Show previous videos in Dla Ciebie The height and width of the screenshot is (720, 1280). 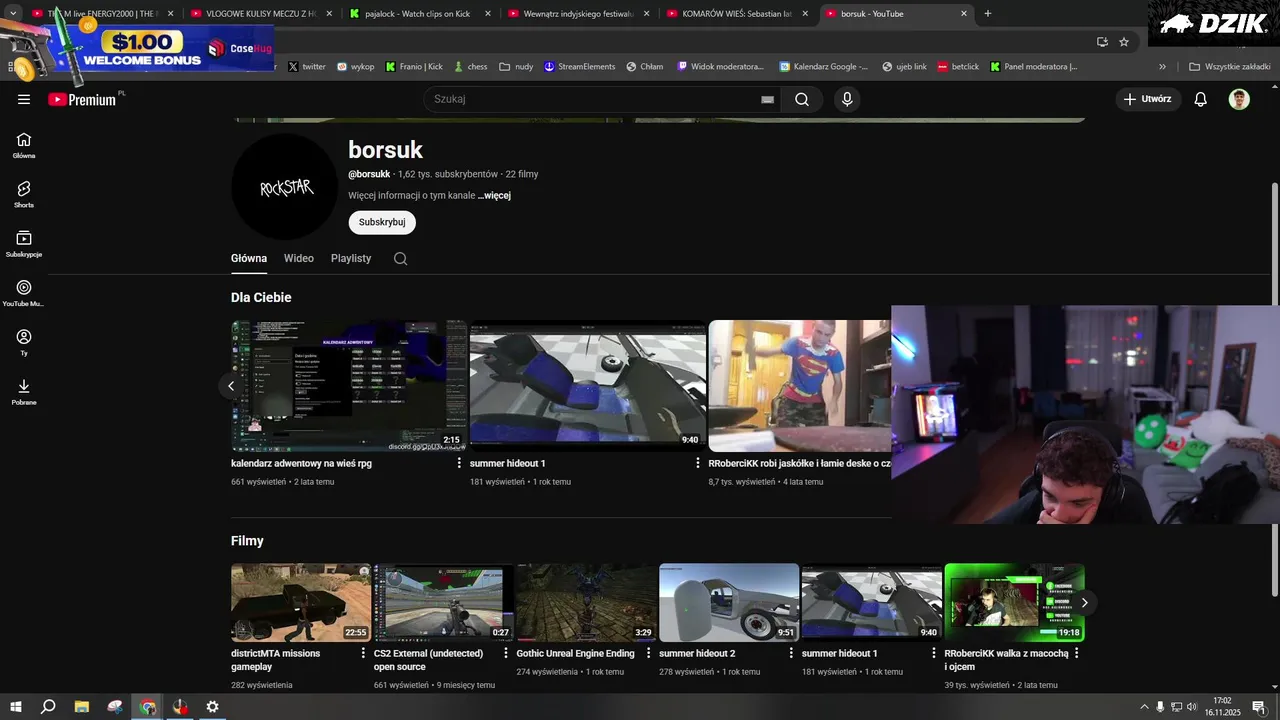pyautogui.click(x=231, y=386)
